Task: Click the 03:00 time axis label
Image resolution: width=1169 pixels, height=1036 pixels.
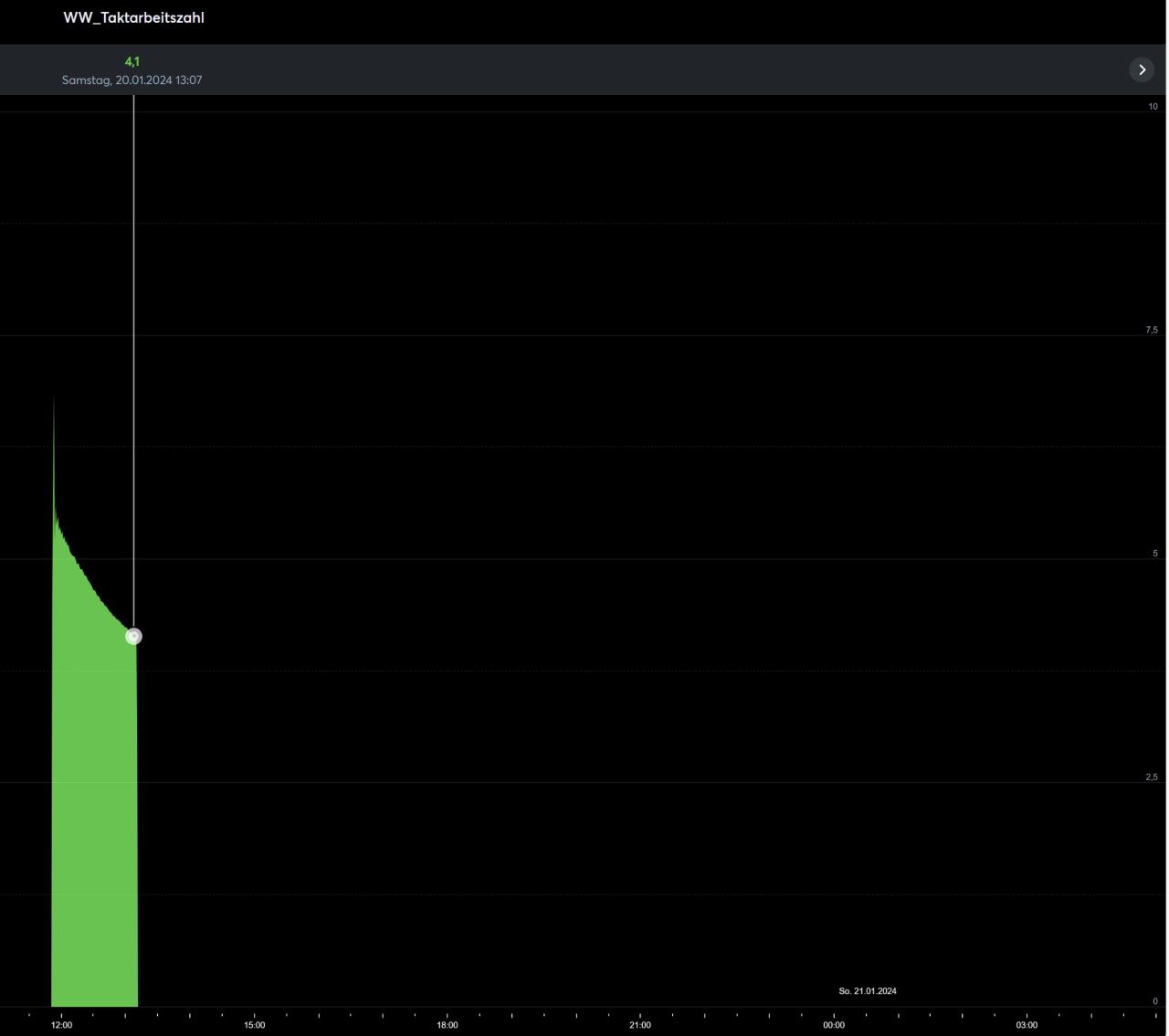Action: (1027, 1025)
